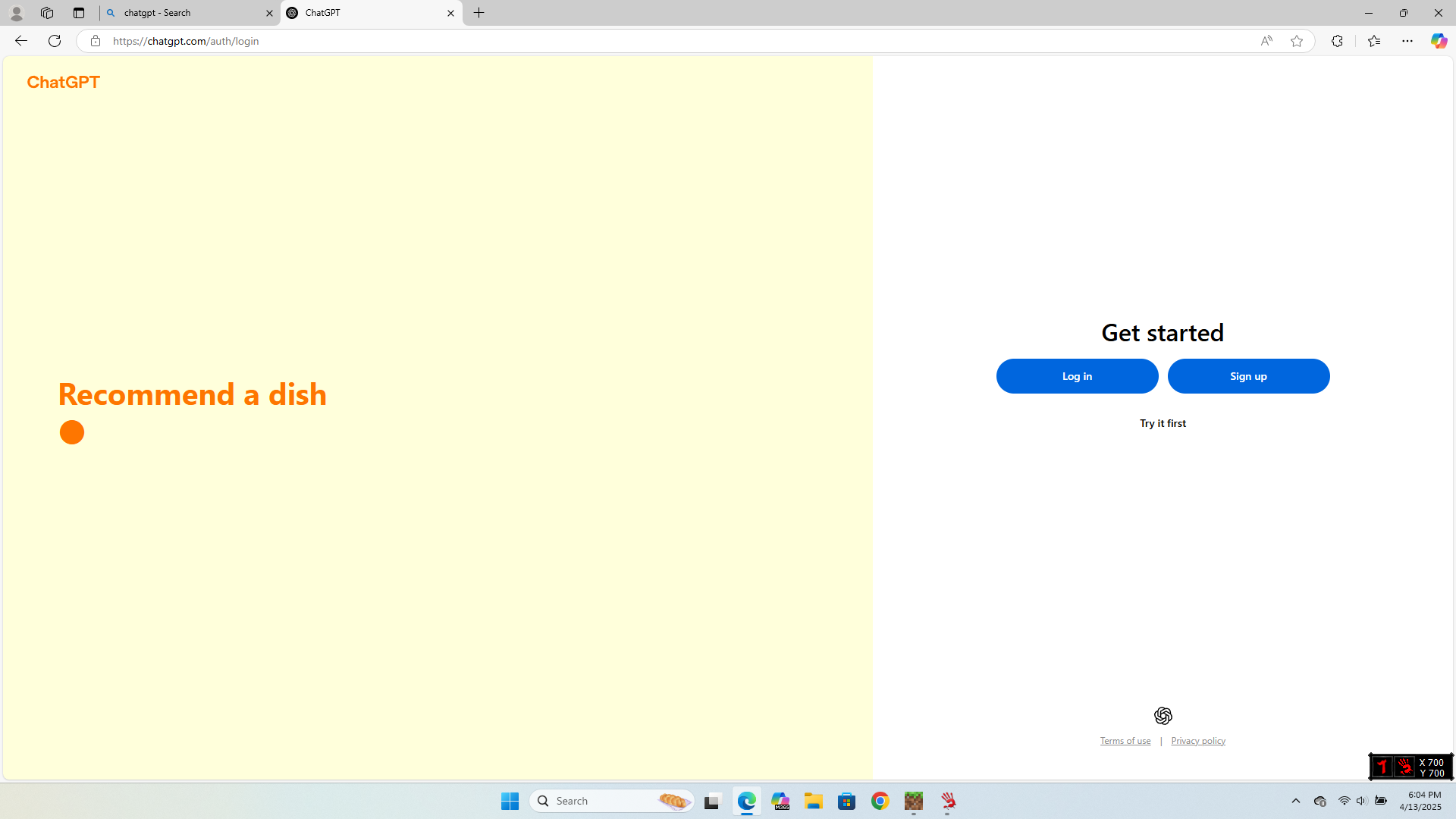Click the Log in button
This screenshot has width=1456, height=819.
pyautogui.click(x=1077, y=376)
